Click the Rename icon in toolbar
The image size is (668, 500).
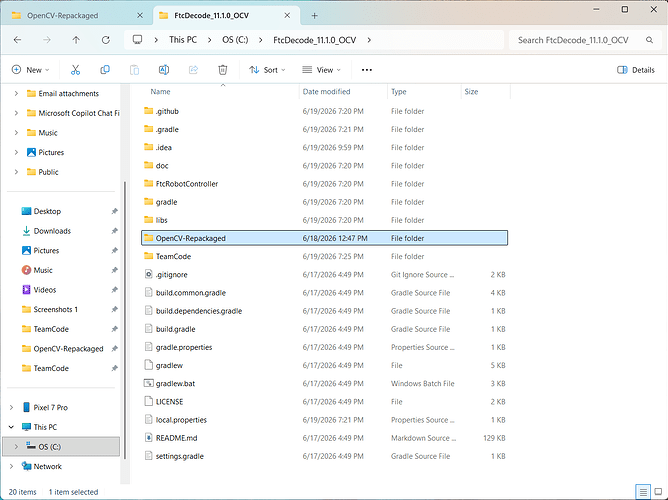(x=164, y=70)
